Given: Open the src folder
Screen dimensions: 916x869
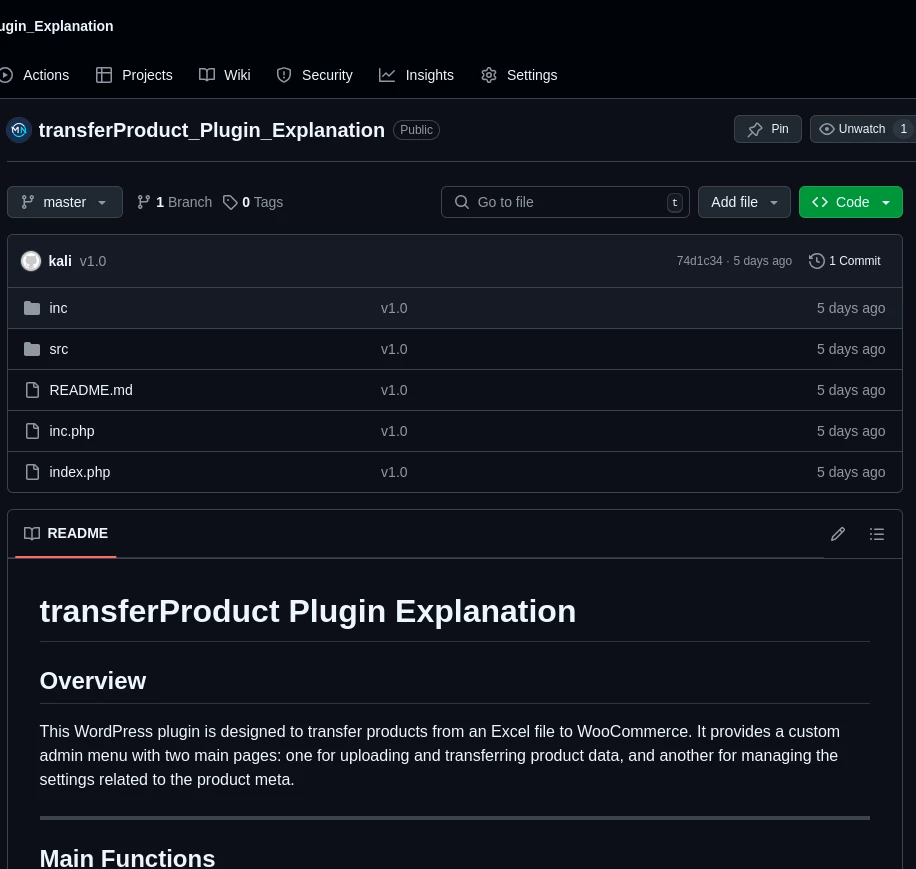Looking at the screenshot, I should coord(58,349).
